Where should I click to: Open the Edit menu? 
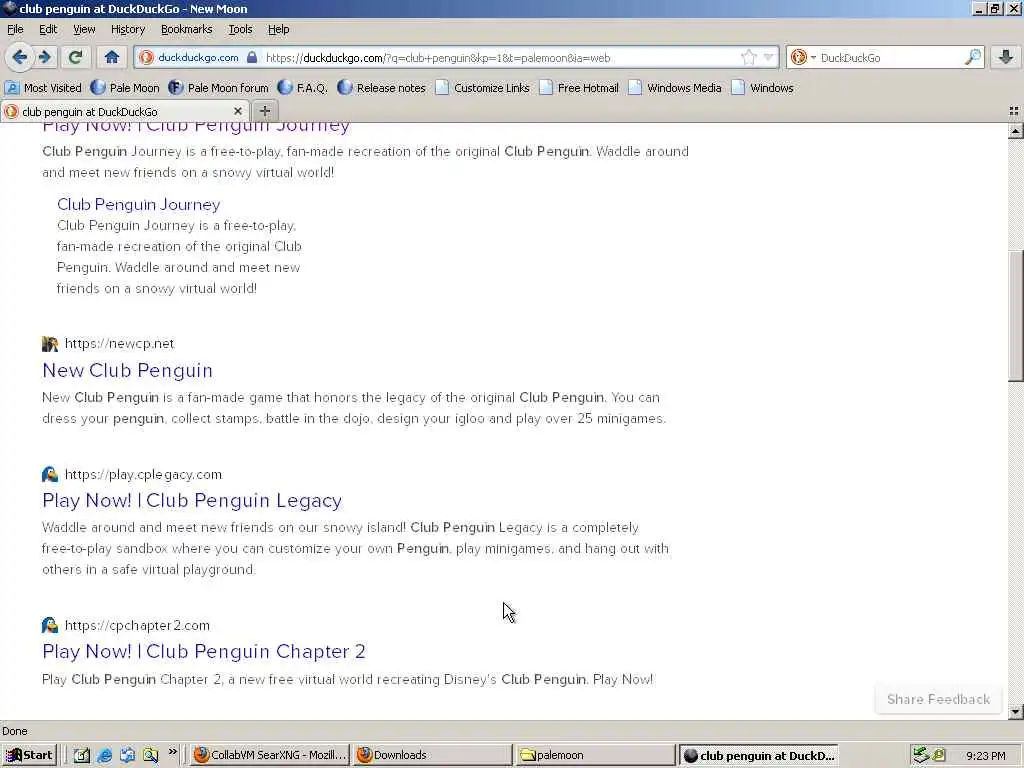48,29
